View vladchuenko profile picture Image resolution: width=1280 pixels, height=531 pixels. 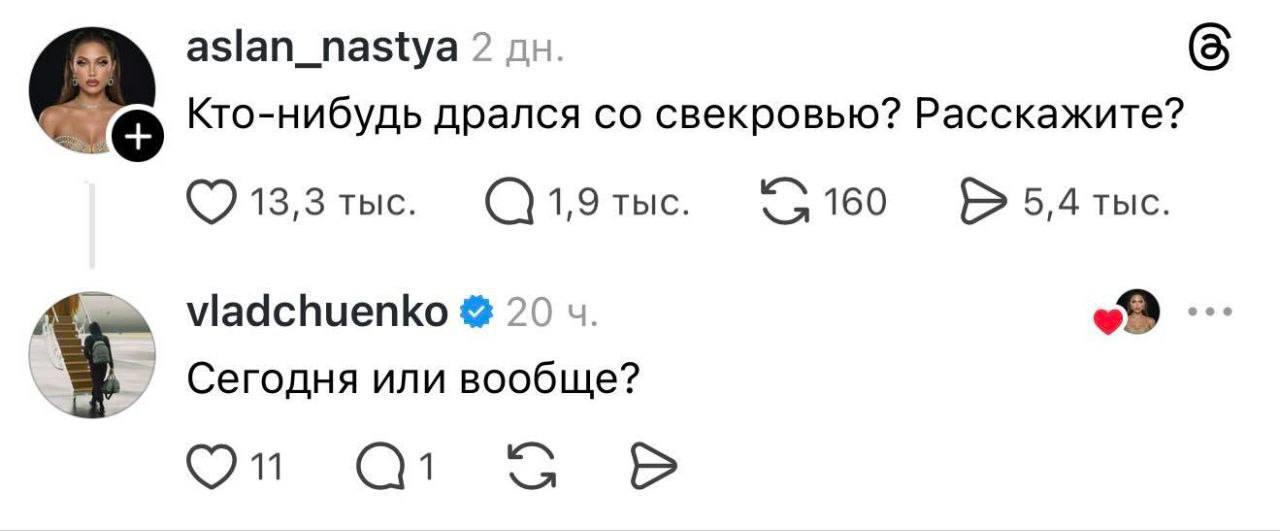(x=92, y=355)
